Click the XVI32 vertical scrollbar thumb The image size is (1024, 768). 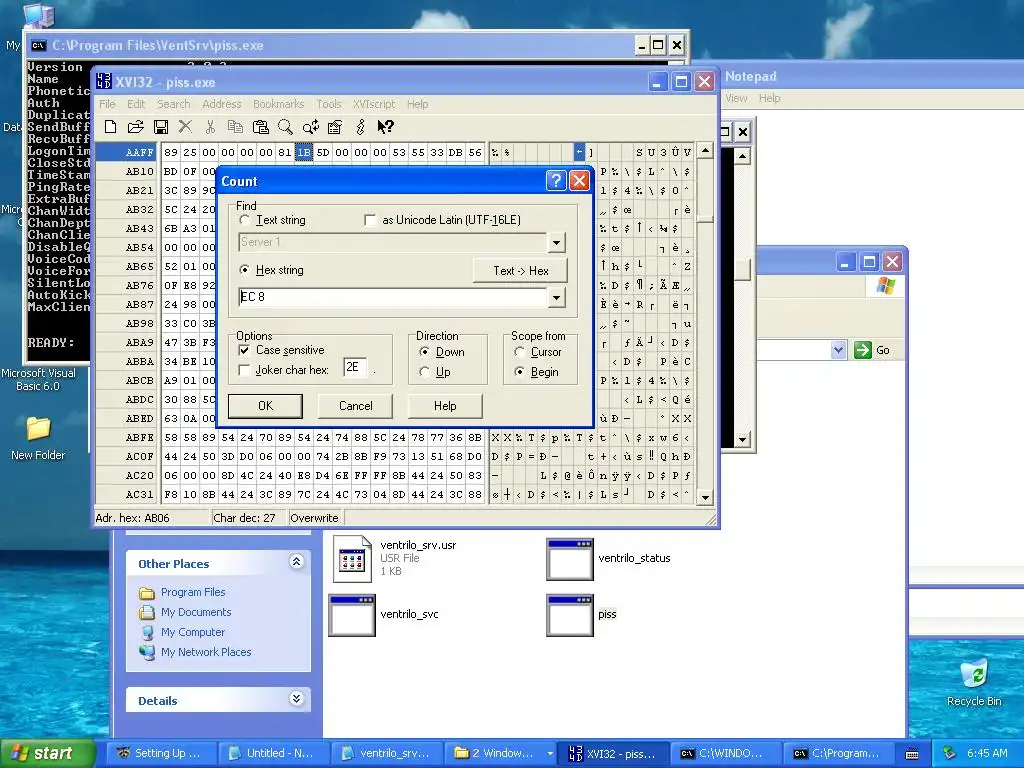[x=705, y=217]
